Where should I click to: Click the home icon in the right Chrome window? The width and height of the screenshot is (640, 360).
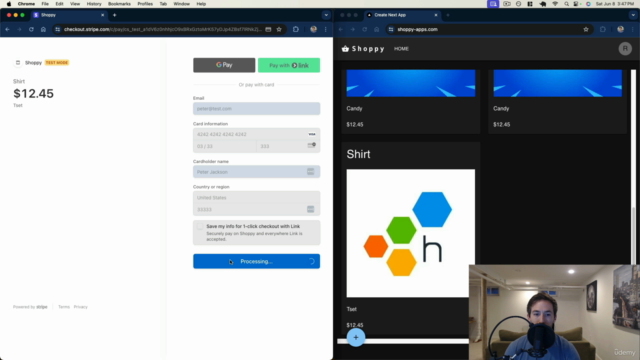coord(376,29)
